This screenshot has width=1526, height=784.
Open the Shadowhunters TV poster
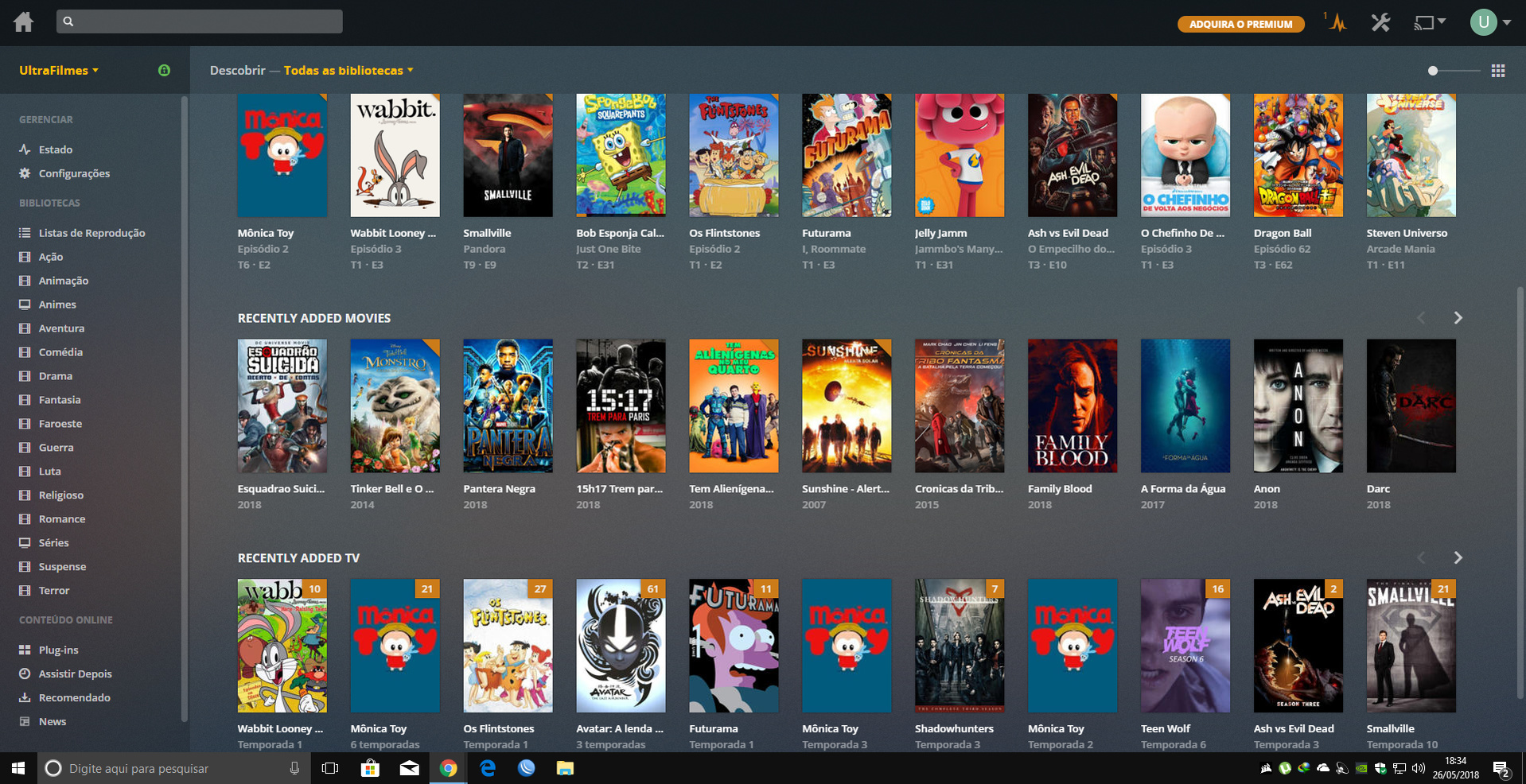pyautogui.click(x=960, y=646)
